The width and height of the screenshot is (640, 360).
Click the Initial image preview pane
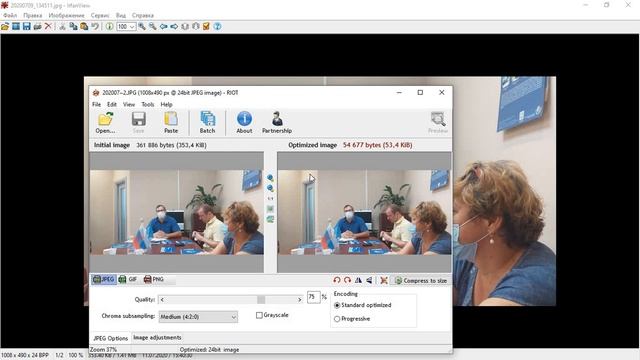coord(177,212)
